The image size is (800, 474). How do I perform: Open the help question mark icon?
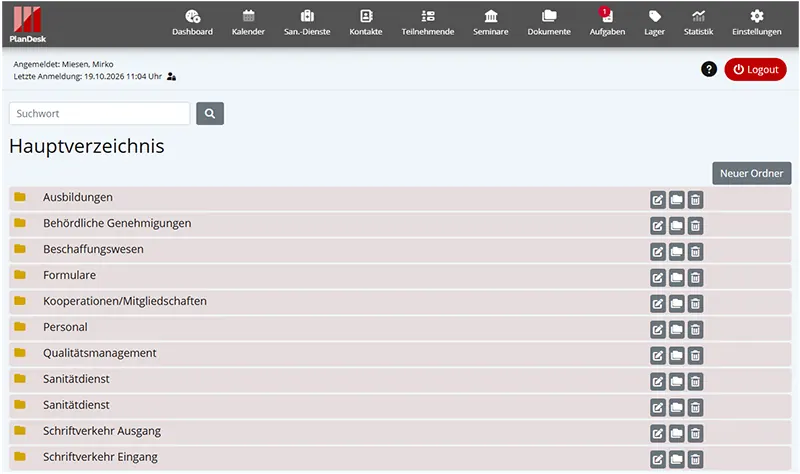click(709, 69)
